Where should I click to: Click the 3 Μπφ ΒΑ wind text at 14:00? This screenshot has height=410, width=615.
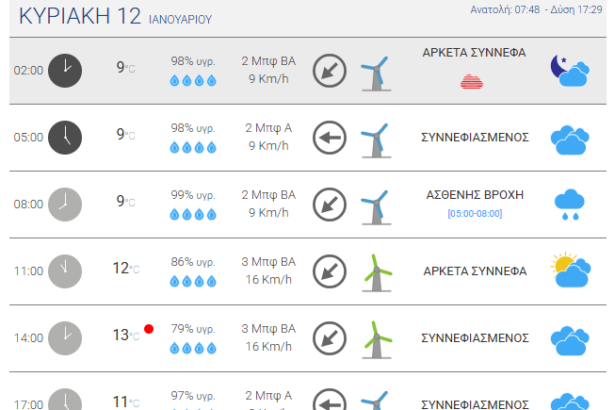pos(269,328)
